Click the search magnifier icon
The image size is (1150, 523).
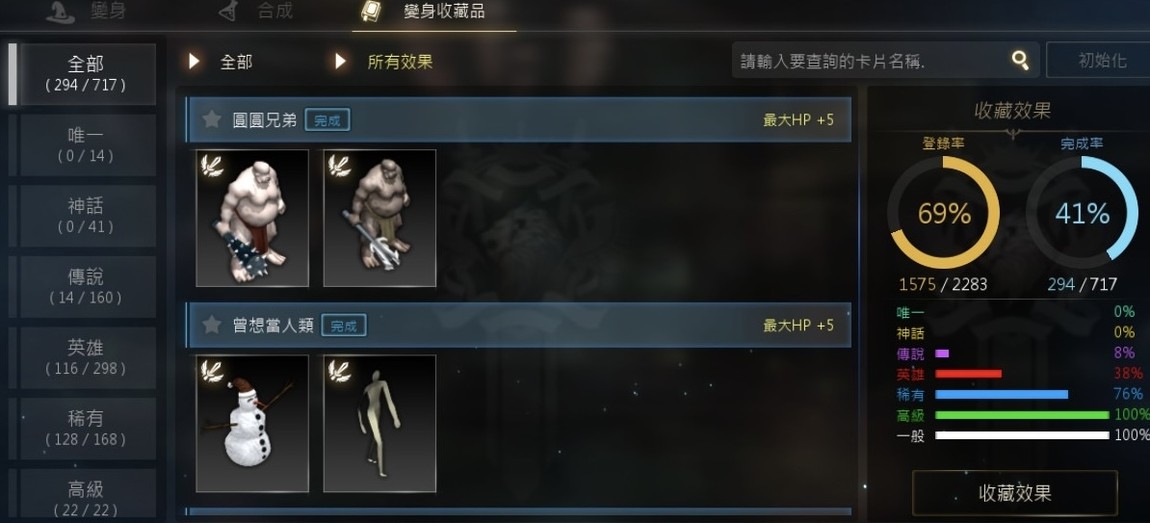(1019, 60)
